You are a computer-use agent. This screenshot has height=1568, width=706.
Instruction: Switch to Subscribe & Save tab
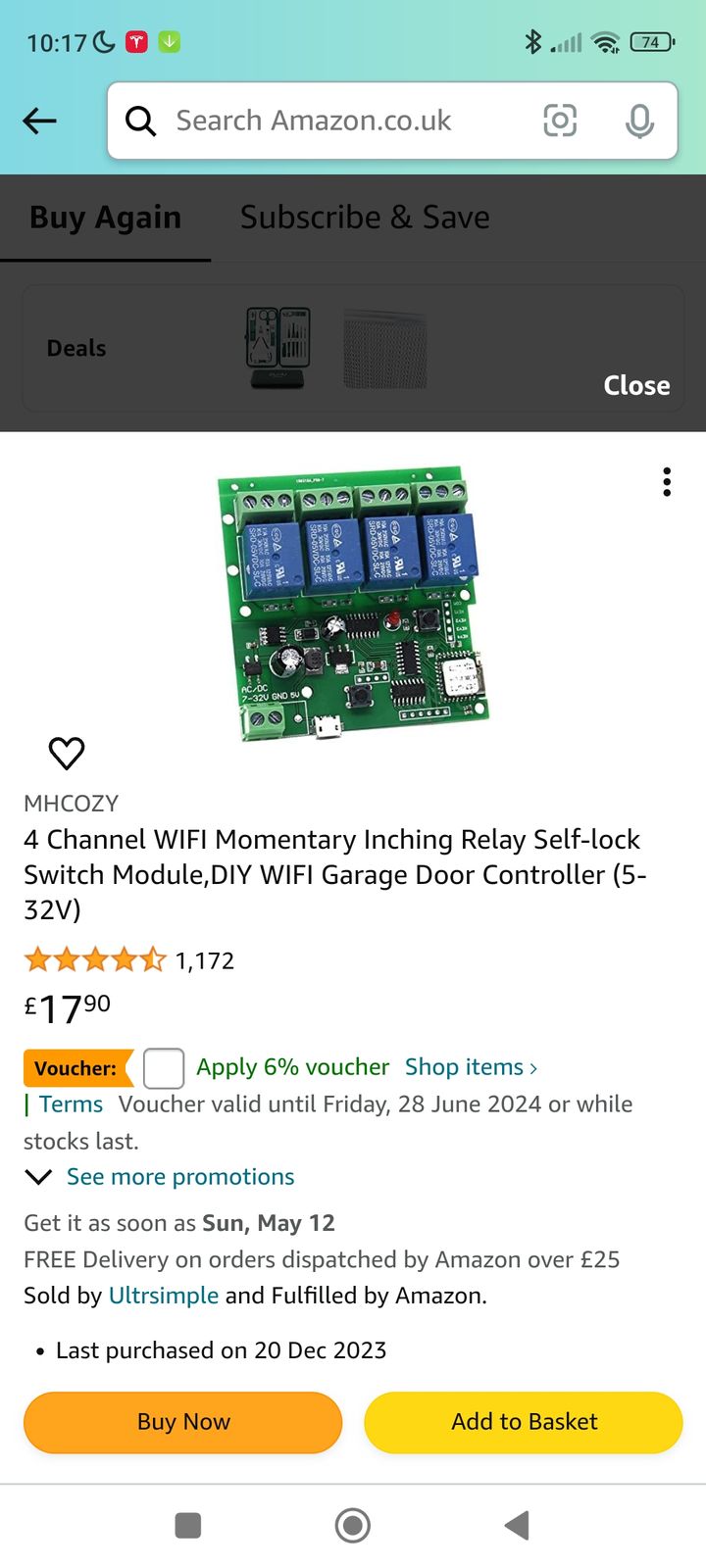point(365,217)
